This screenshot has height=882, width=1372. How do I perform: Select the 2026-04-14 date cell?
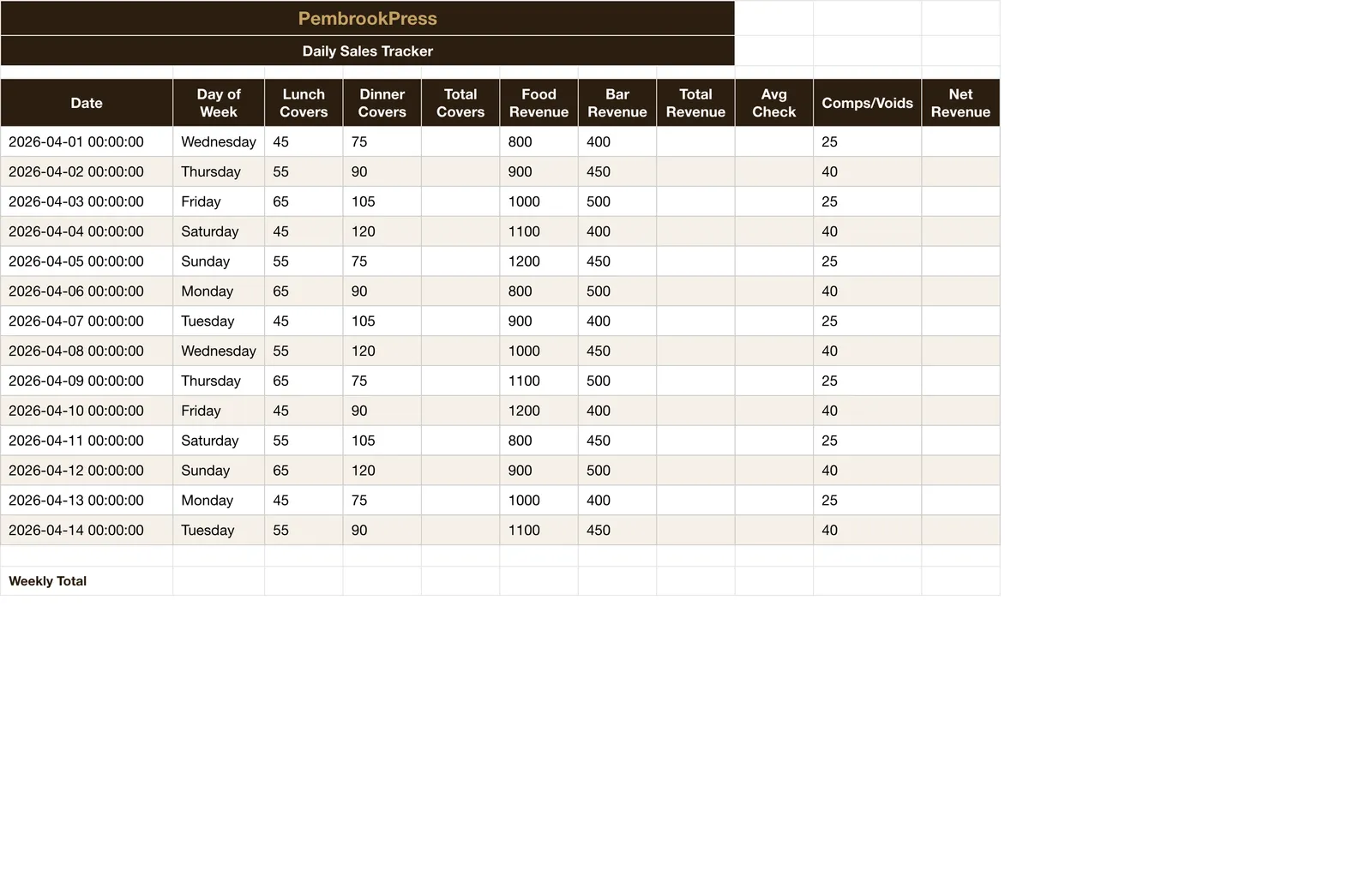coord(87,531)
